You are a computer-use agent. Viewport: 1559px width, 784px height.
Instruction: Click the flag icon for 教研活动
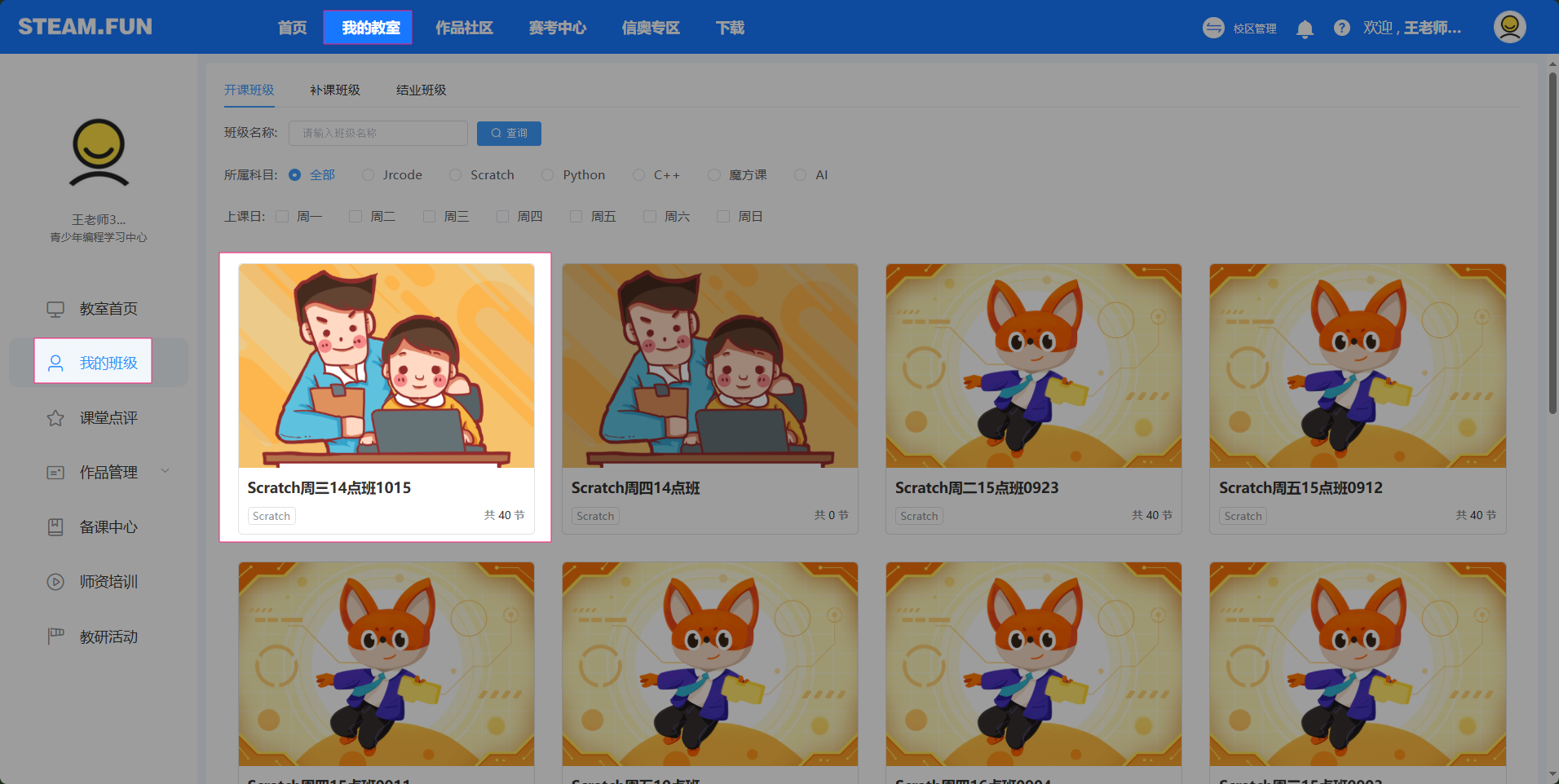pyautogui.click(x=55, y=636)
